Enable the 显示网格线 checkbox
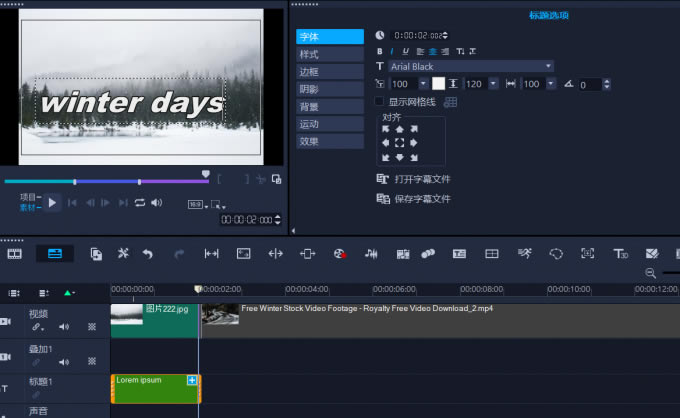The height and width of the screenshot is (418, 680). [379, 101]
